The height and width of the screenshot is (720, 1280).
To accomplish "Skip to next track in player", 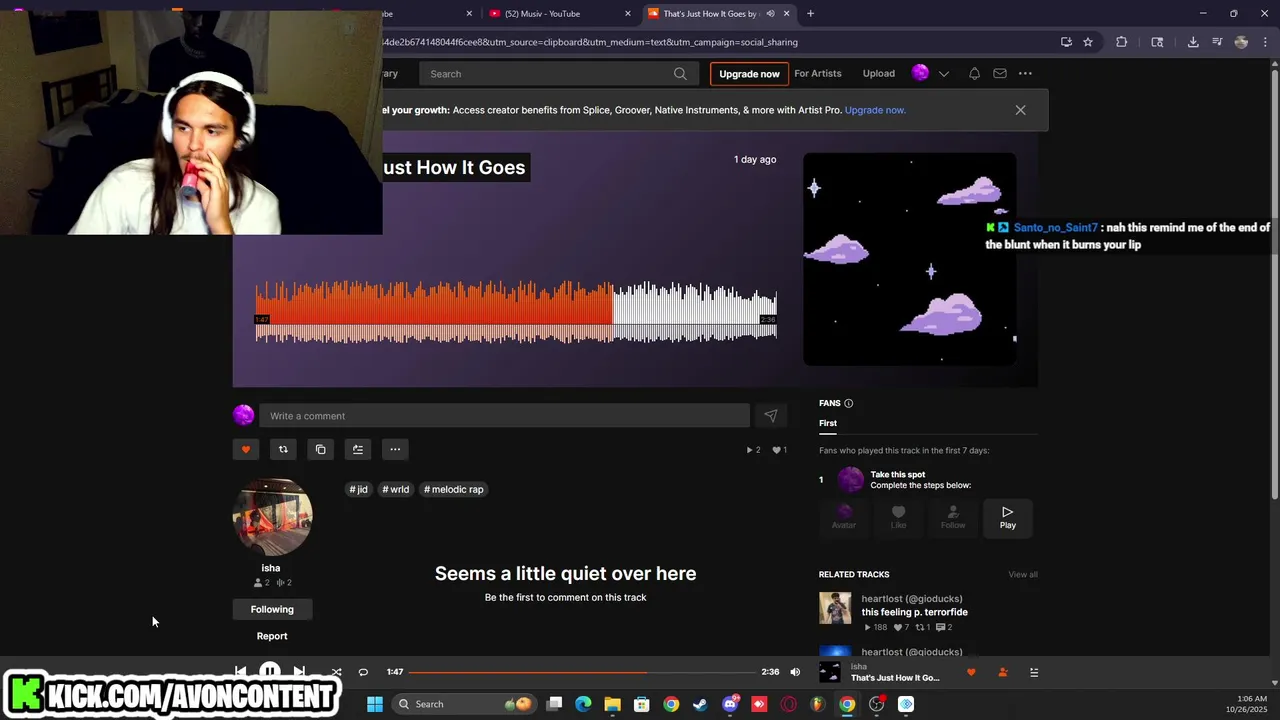I will tap(299, 672).
